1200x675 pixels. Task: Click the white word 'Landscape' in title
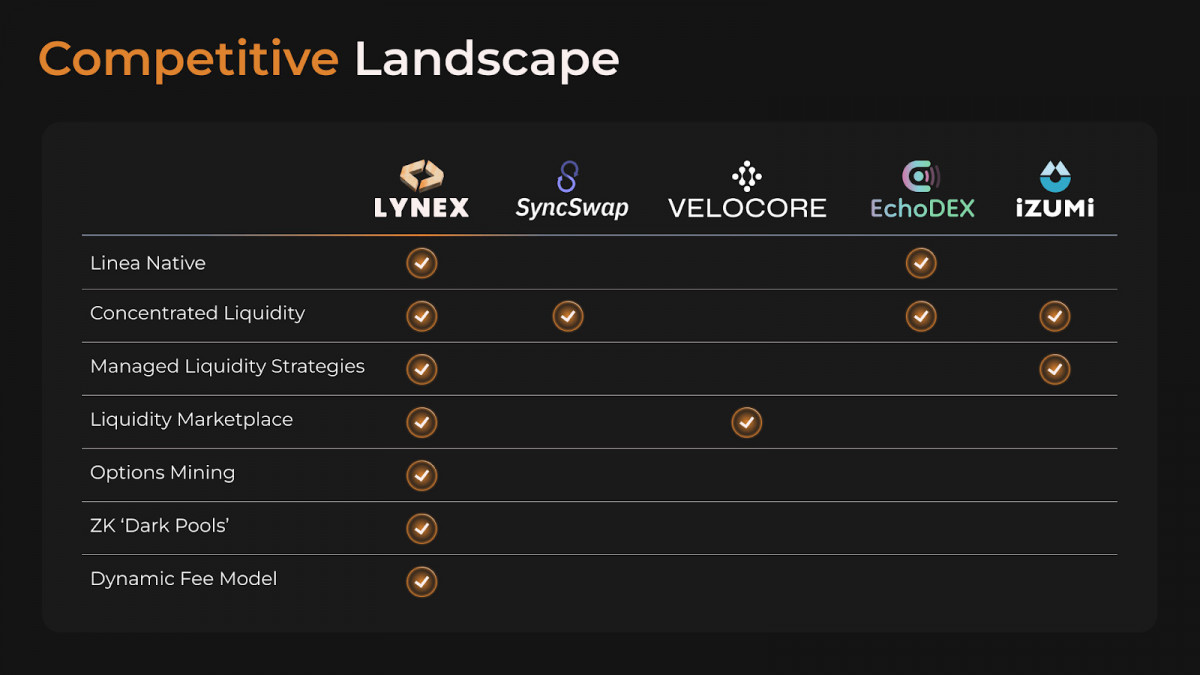tap(487, 60)
